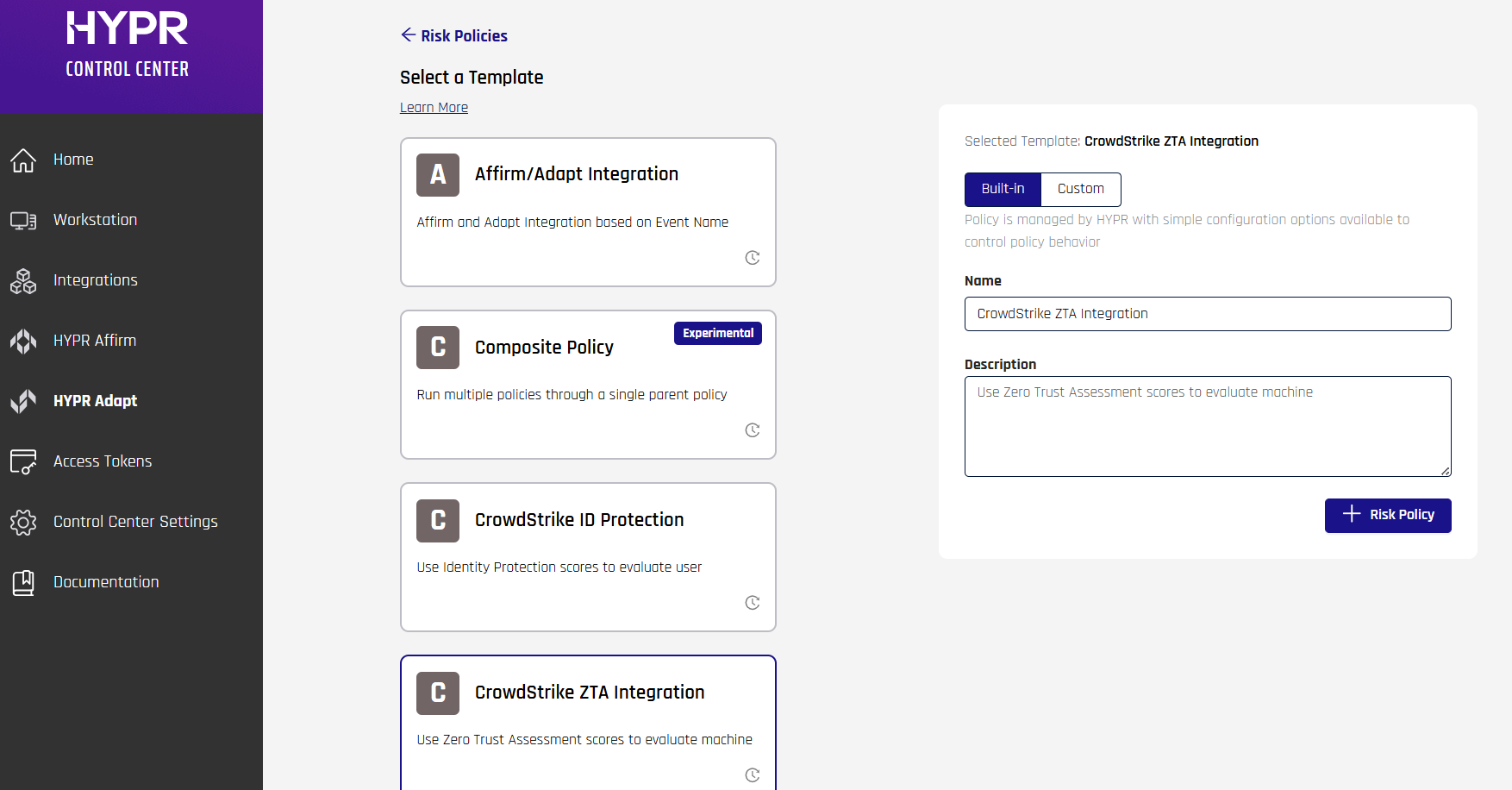
Task: Switch policy type to Custom
Action: pos(1080,190)
